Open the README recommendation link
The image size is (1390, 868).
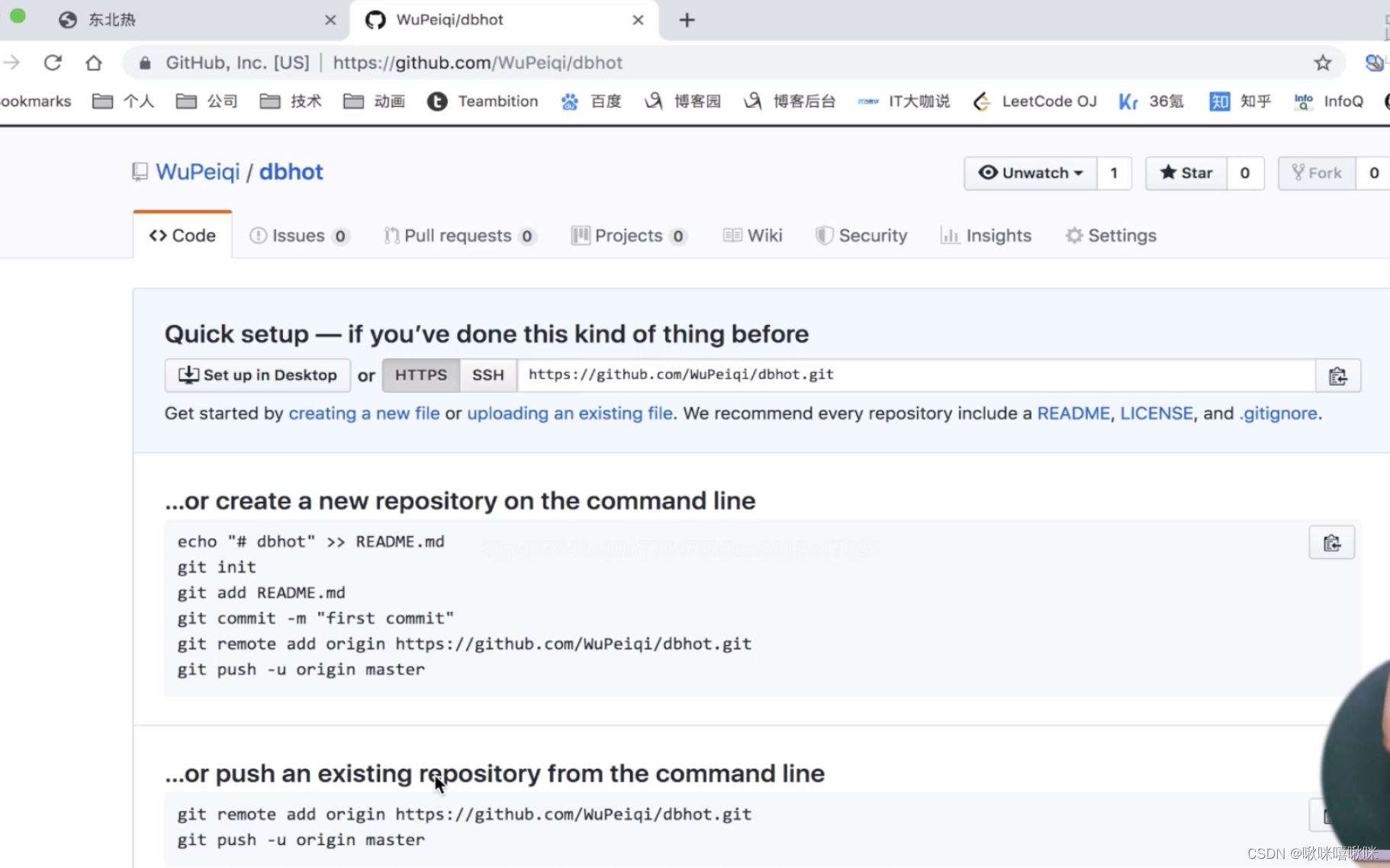click(1073, 413)
